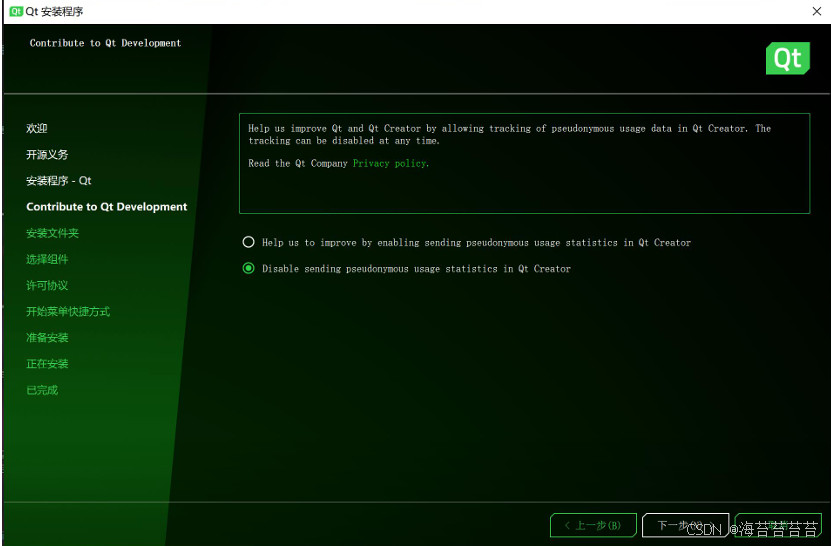The image size is (831, 546).
Task: Close the Qt installer window
Action: click(x=817, y=11)
